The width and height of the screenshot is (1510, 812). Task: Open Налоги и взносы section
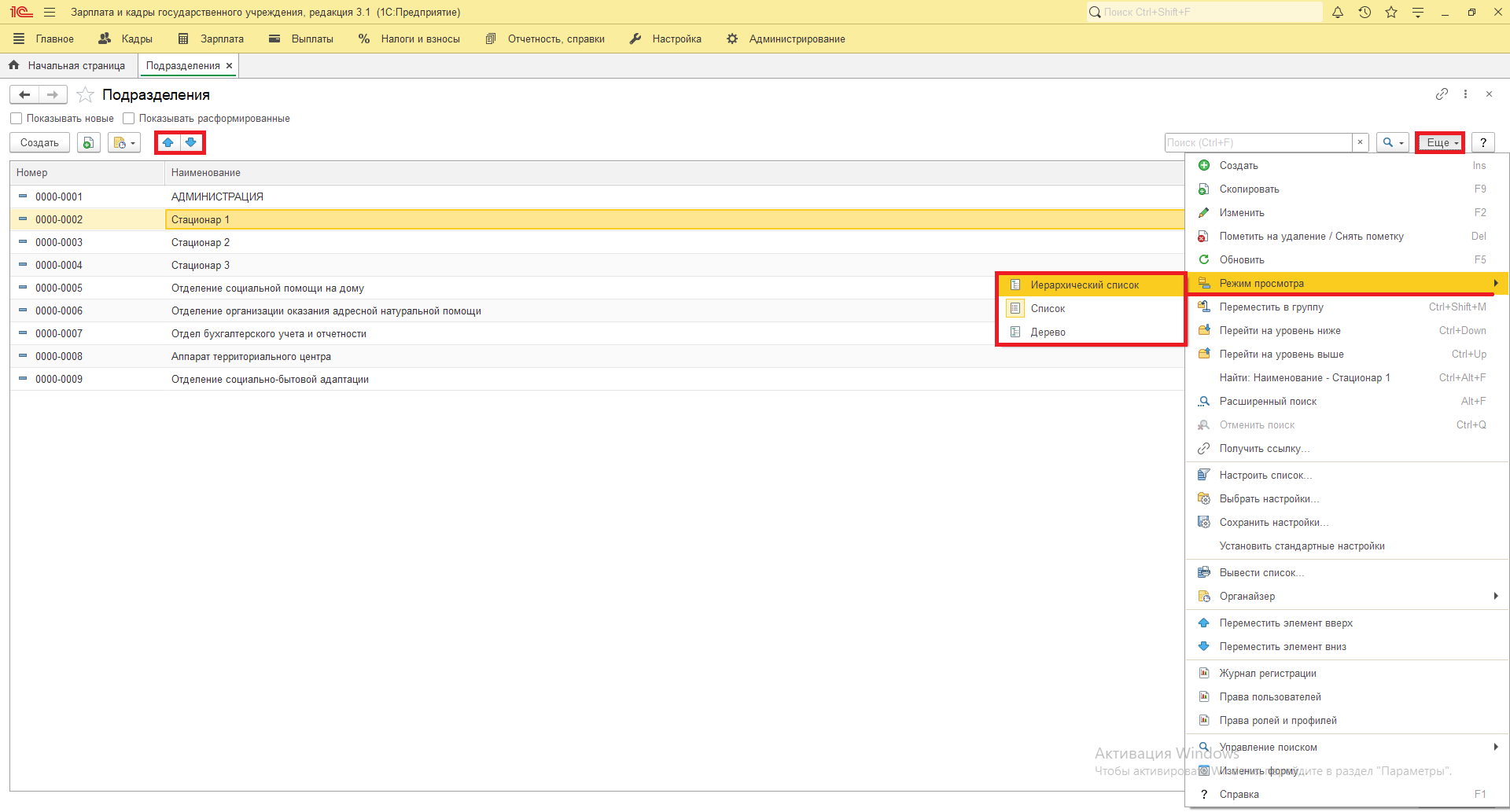(409, 39)
